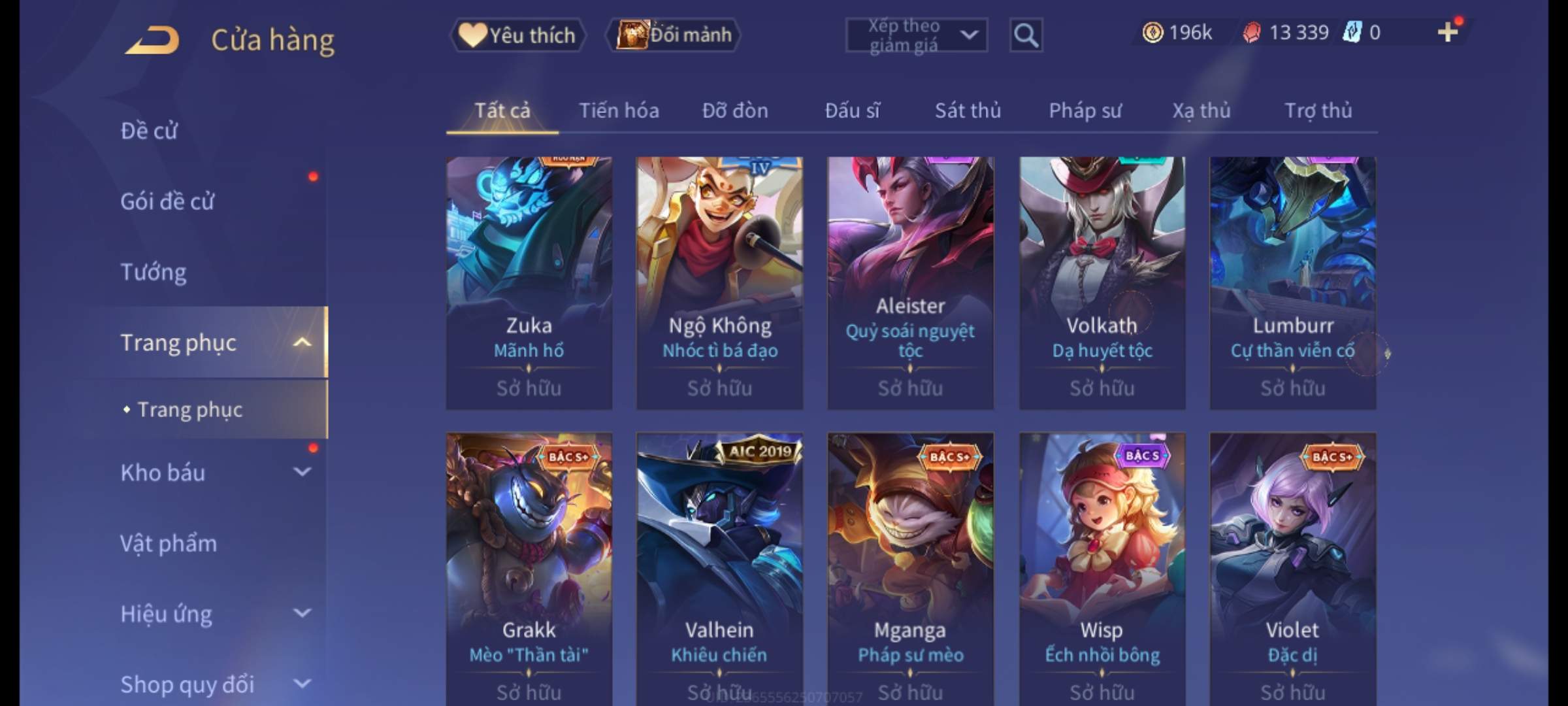The image size is (1568, 706).
Task: Switch to the Pháp sư tab
Action: pyautogui.click(x=1085, y=110)
